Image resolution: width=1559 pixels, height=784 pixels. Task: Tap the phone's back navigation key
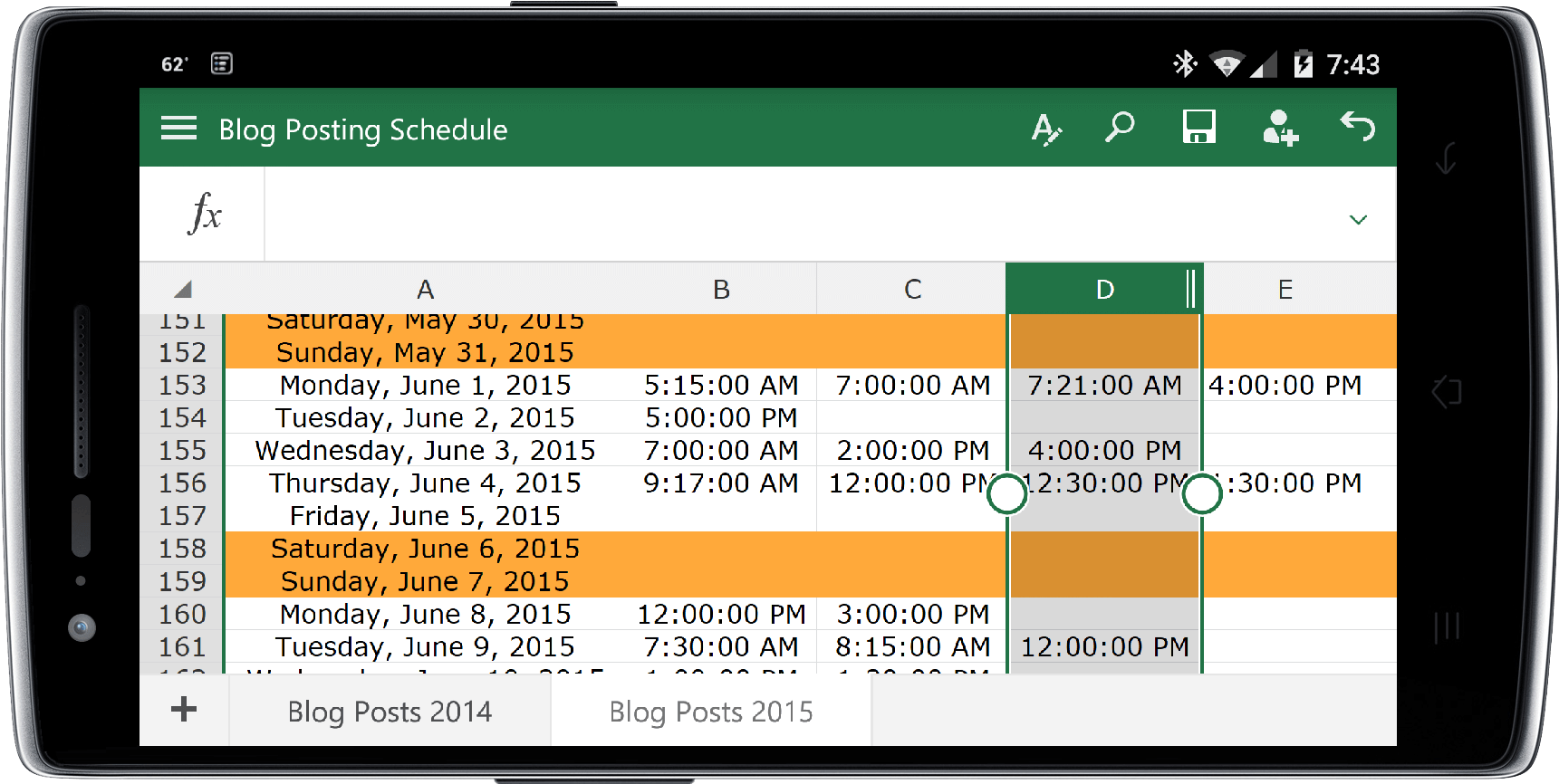1447,158
